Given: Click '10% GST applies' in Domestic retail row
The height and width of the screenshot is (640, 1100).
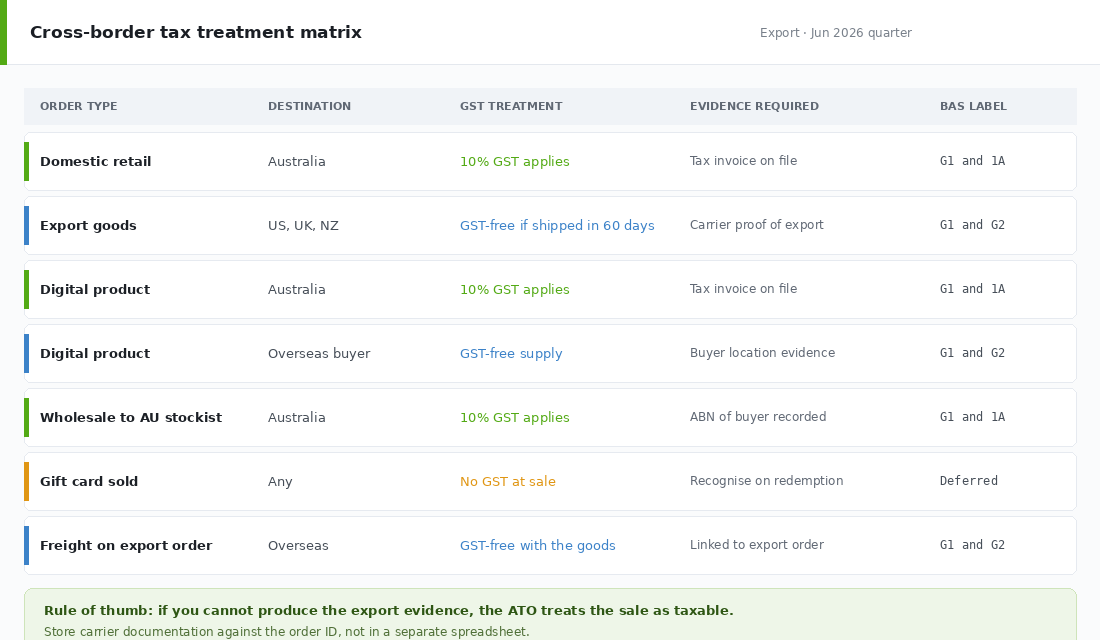Looking at the screenshot, I should click(514, 161).
